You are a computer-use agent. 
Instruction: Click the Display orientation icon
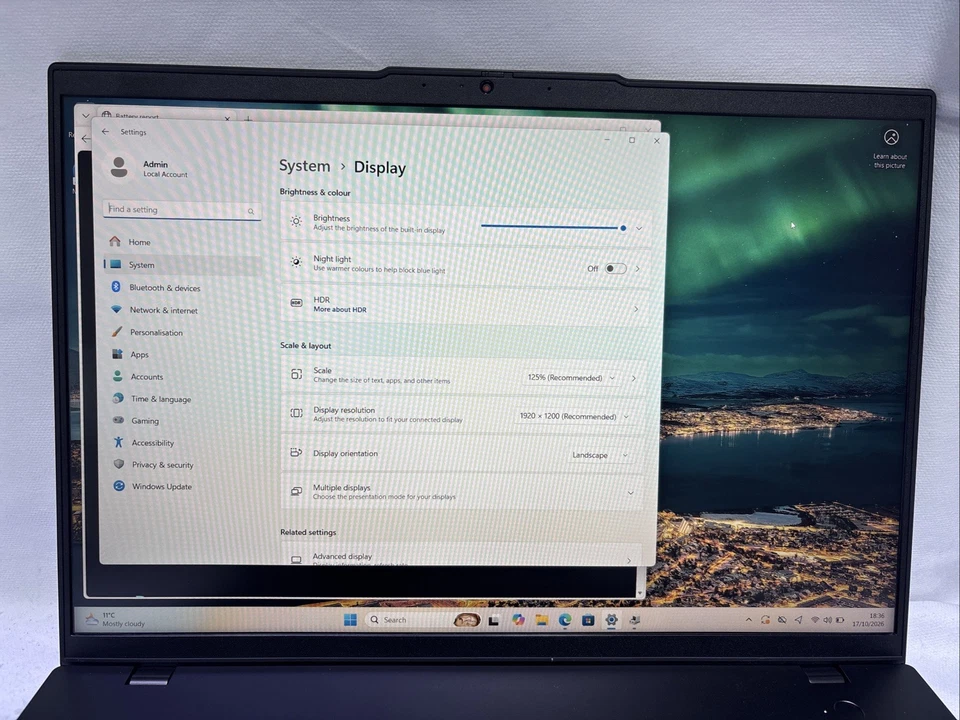pyautogui.click(x=296, y=452)
